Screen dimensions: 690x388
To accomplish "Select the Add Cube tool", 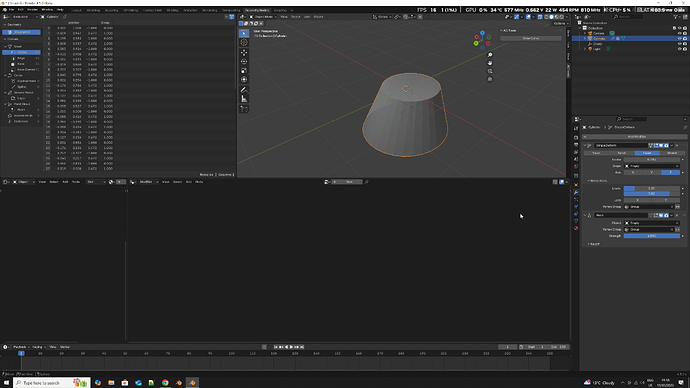I will coord(244,109).
